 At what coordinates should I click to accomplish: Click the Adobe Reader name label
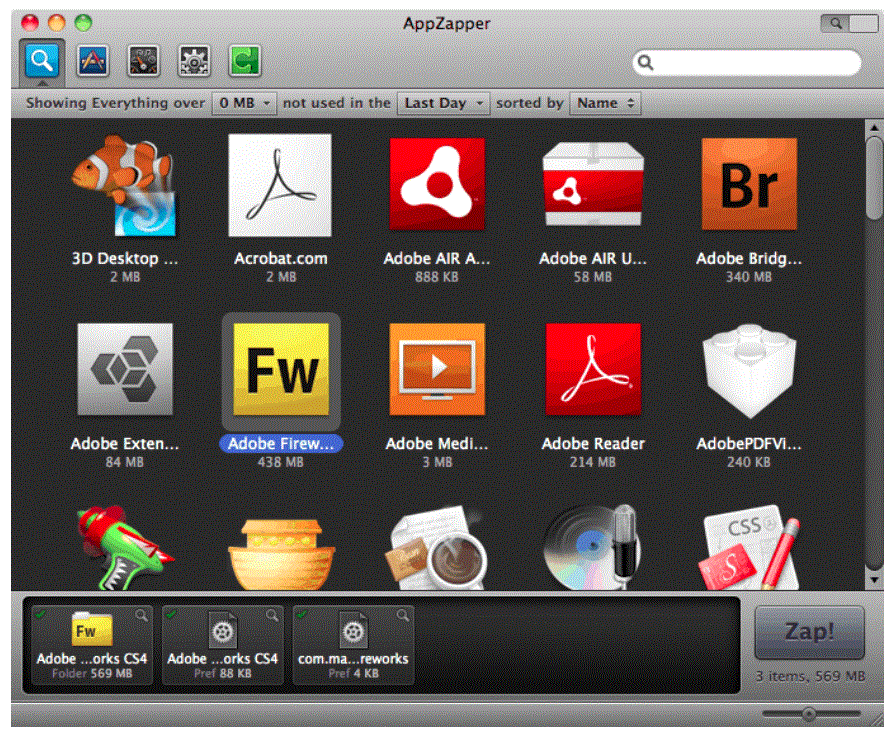(x=593, y=444)
